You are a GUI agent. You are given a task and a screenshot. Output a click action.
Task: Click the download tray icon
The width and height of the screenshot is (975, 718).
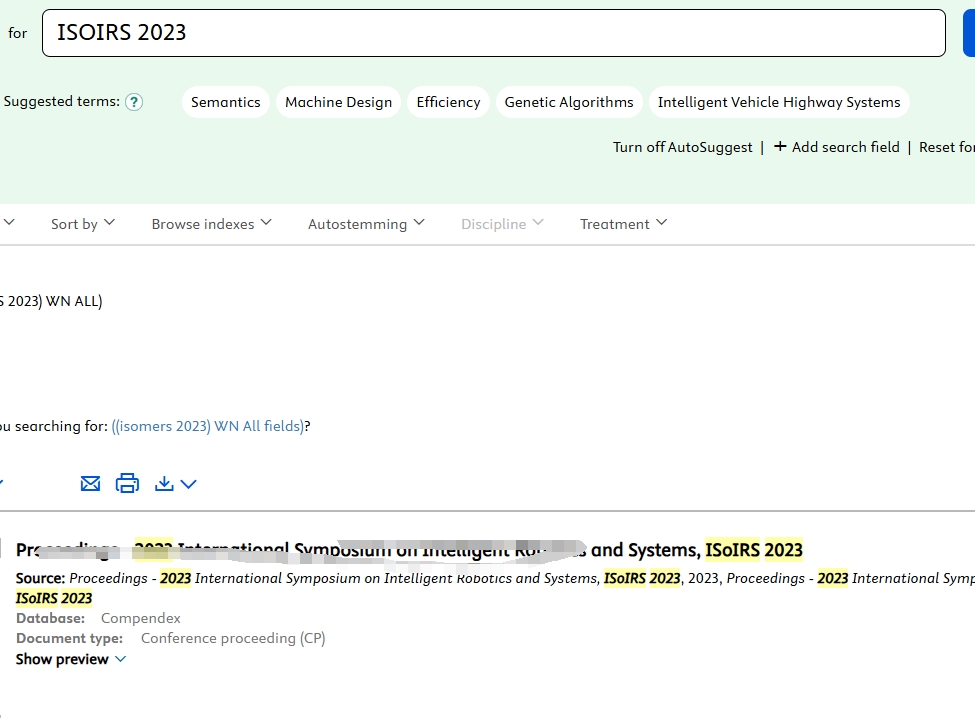tap(165, 484)
